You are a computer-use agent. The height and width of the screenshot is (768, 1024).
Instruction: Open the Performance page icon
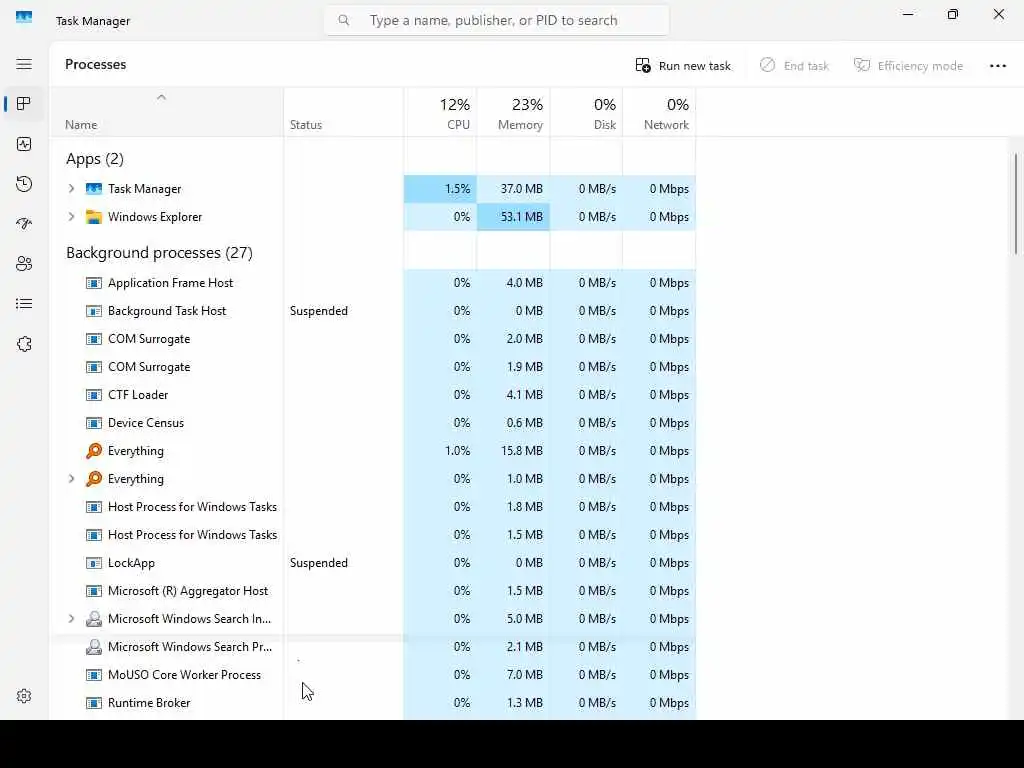click(x=24, y=144)
